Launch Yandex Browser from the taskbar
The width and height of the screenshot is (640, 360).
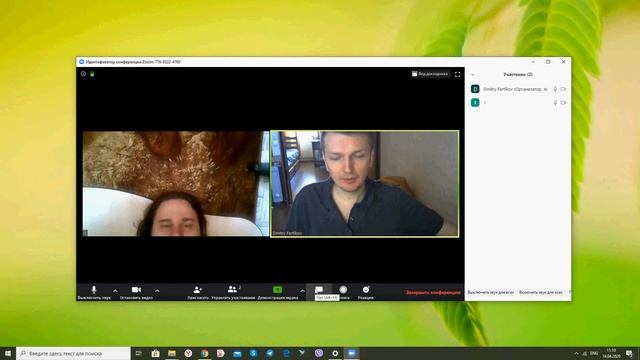point(188,353)
